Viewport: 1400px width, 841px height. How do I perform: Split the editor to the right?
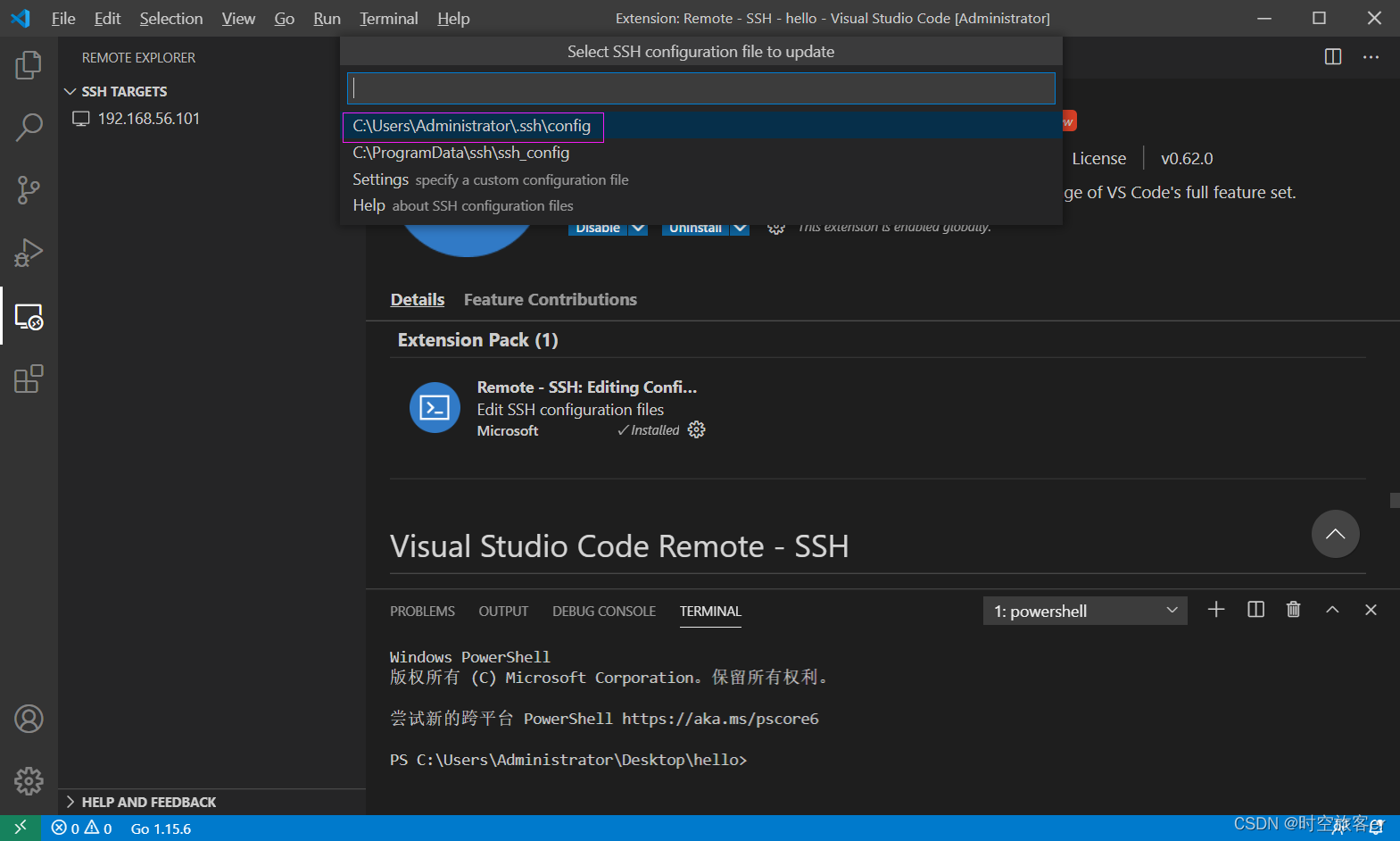pyautogui.click(x=1333, y=57)
